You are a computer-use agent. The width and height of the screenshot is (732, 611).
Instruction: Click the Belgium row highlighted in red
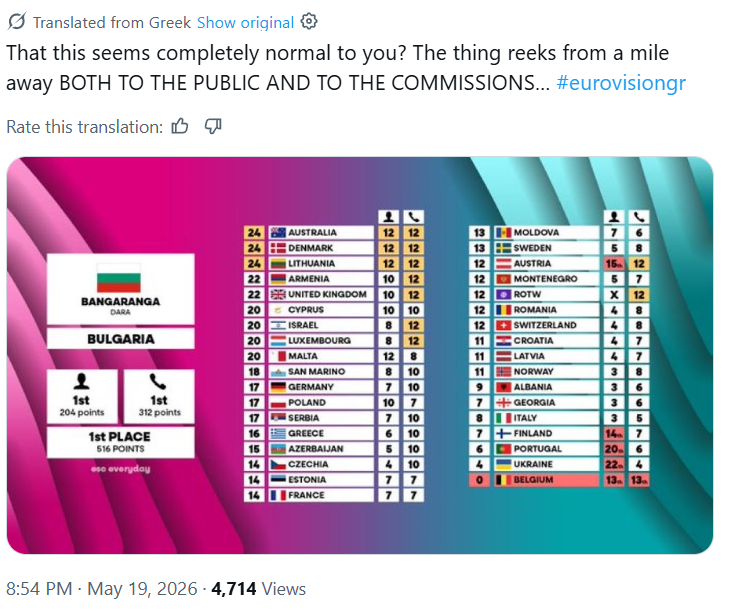(x=559, y=480)
